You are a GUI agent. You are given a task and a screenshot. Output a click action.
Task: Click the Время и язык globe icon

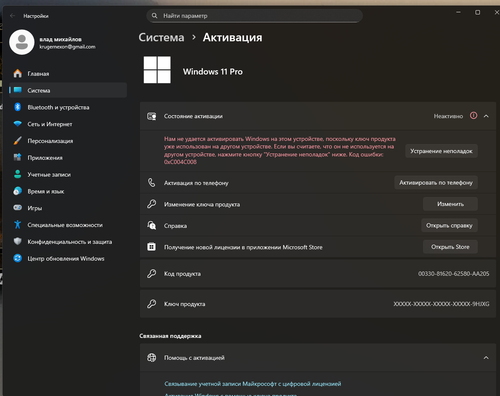[18, 191]
